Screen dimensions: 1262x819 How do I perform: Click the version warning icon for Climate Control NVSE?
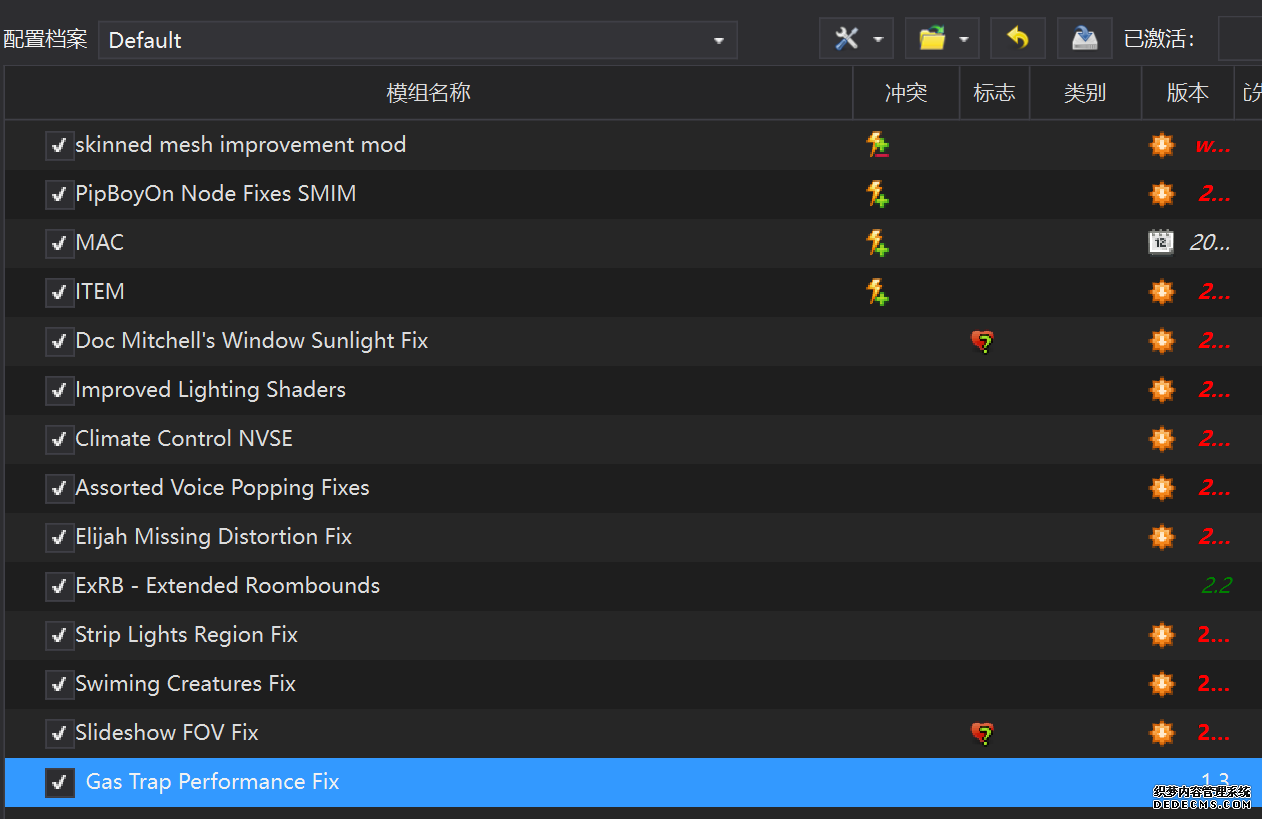[x=1161, y=439]
